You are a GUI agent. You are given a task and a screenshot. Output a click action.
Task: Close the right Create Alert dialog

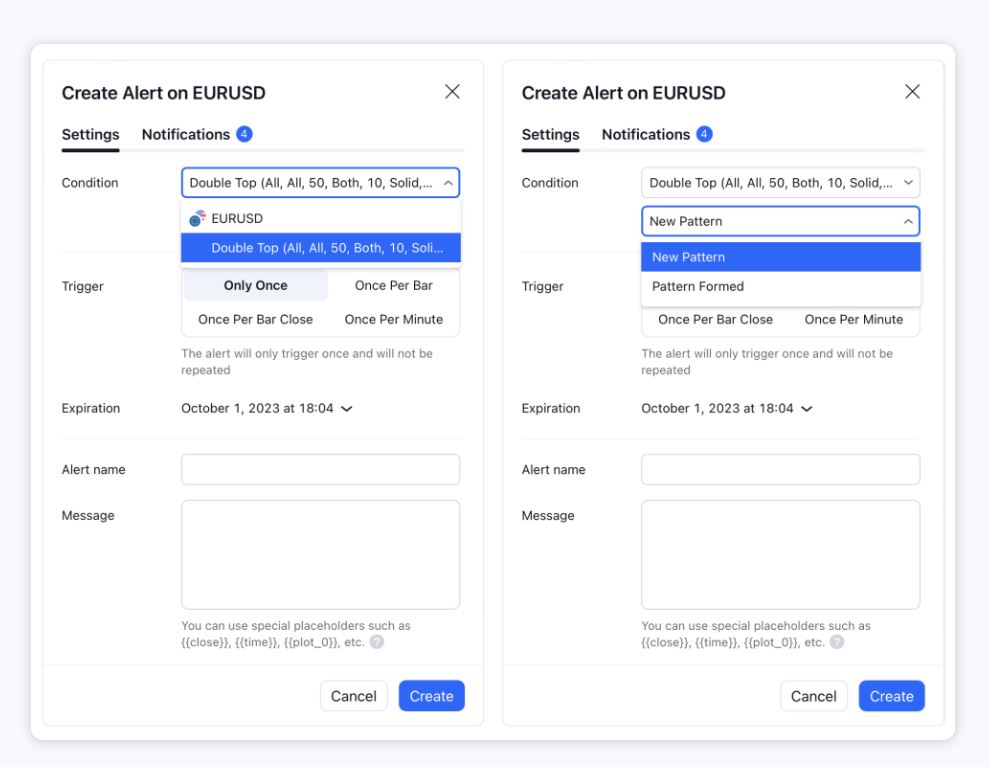tap(912, 91)
